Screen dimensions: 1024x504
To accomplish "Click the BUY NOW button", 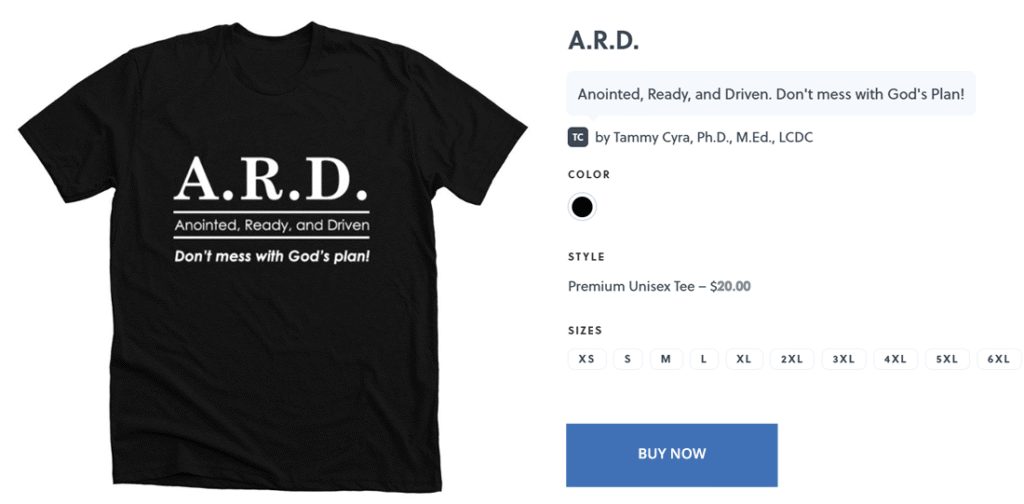I will [671, 455].
